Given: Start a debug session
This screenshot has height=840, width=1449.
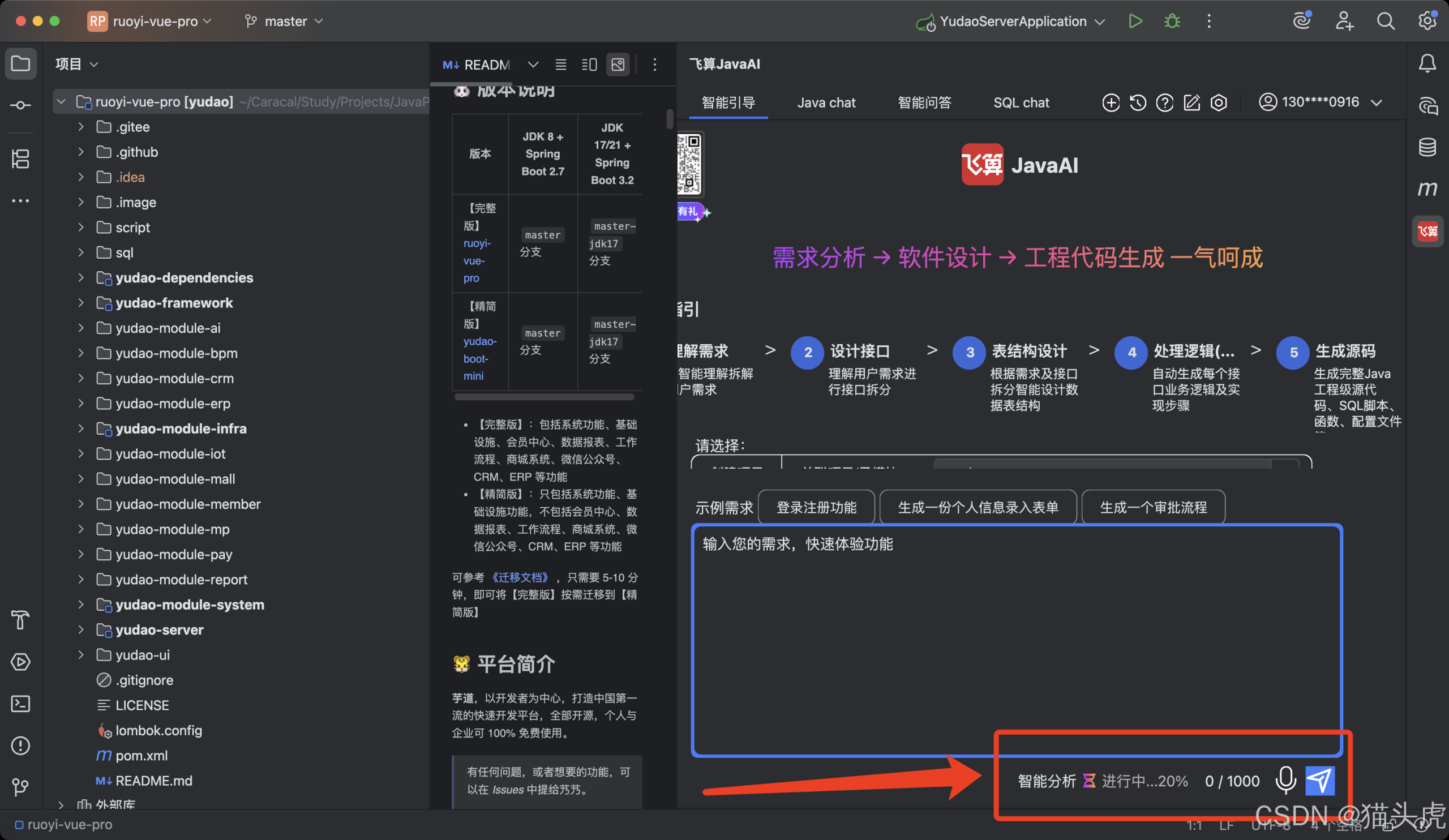Looking at the screenshot, I should pos(1172,21).
